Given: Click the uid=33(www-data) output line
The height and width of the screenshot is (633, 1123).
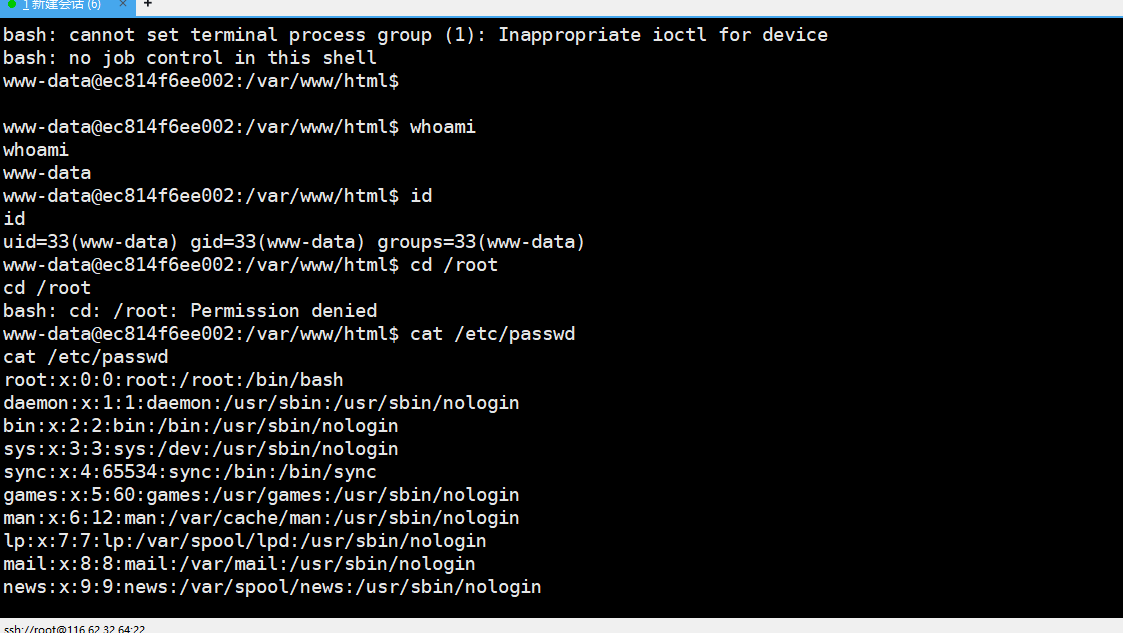Looking at the screenshot, I should click(290, 241).
